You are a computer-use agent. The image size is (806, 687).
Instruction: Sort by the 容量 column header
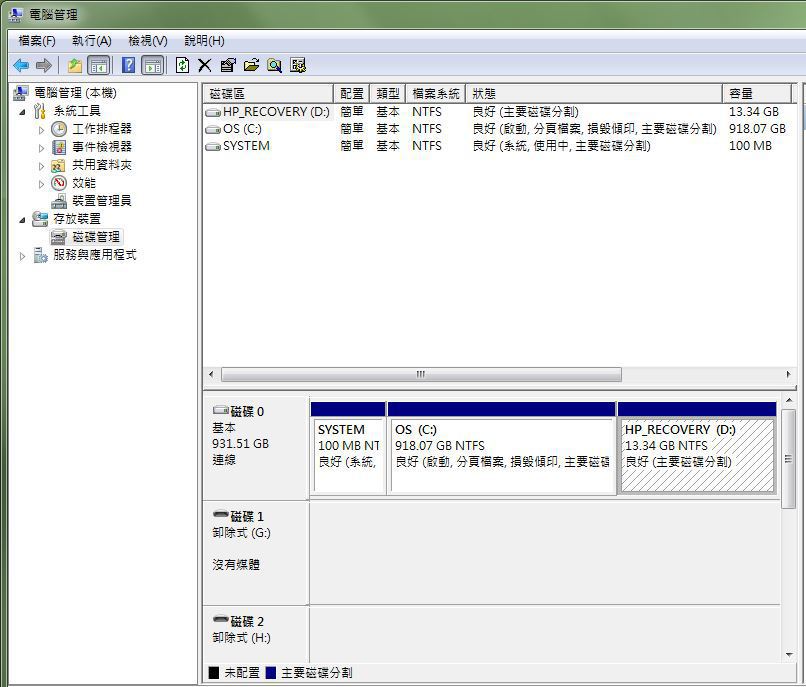pos(757,94)
